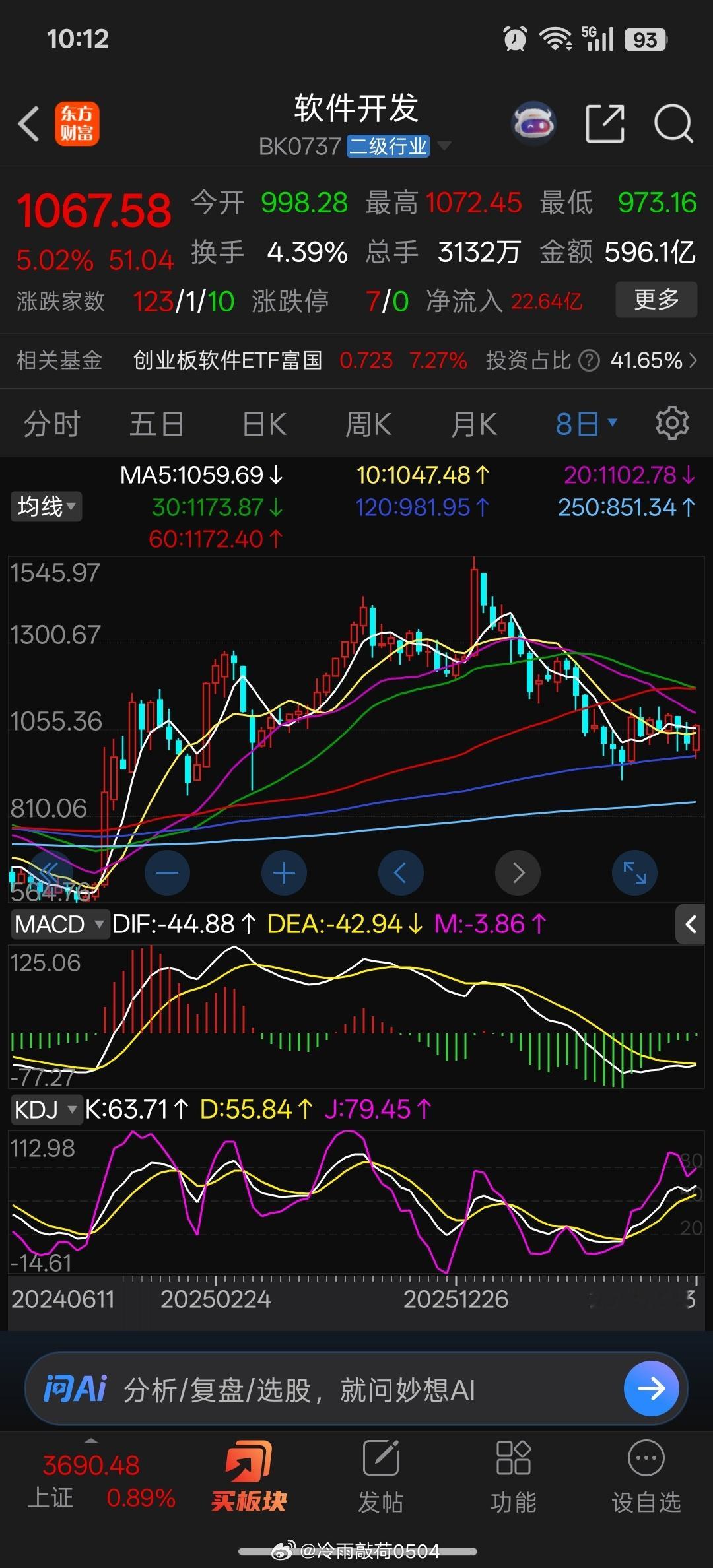Collapse indicator panel side arrow
This screenshot has height=1568, width=713.
pos(691,925)
